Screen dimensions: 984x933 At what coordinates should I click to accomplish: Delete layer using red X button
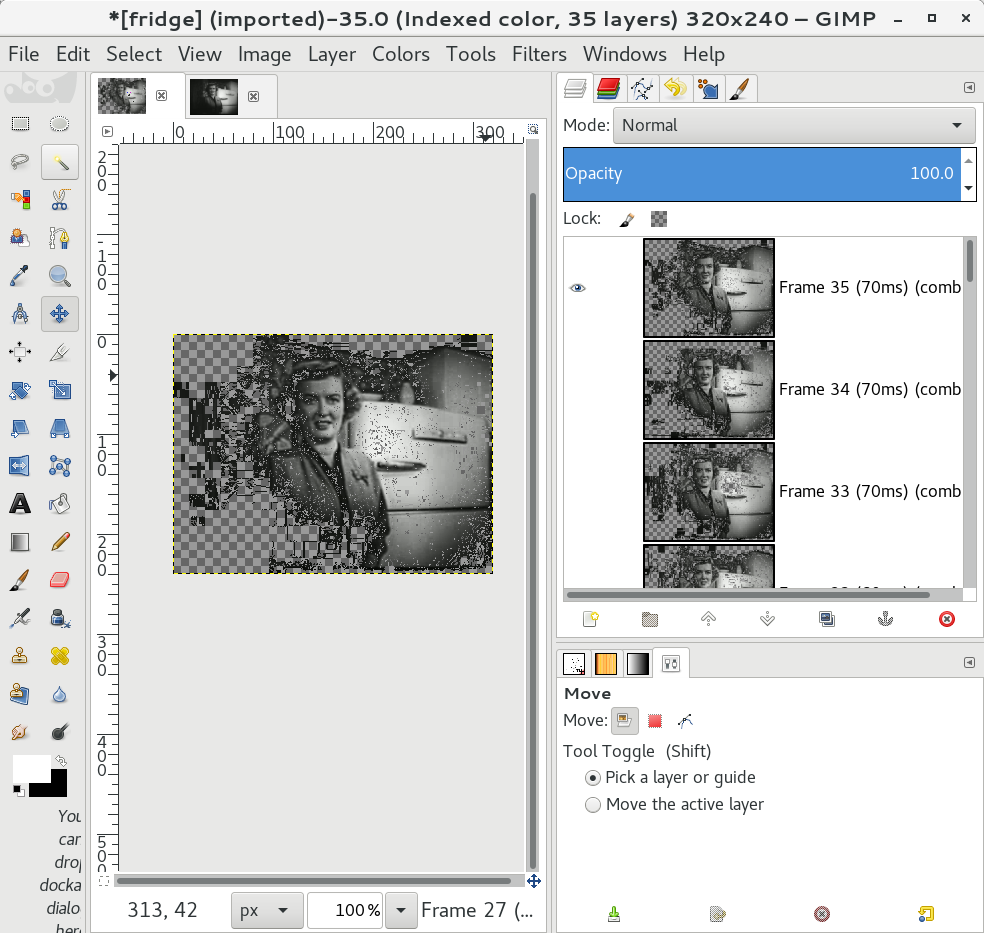(x=946, y=619)
